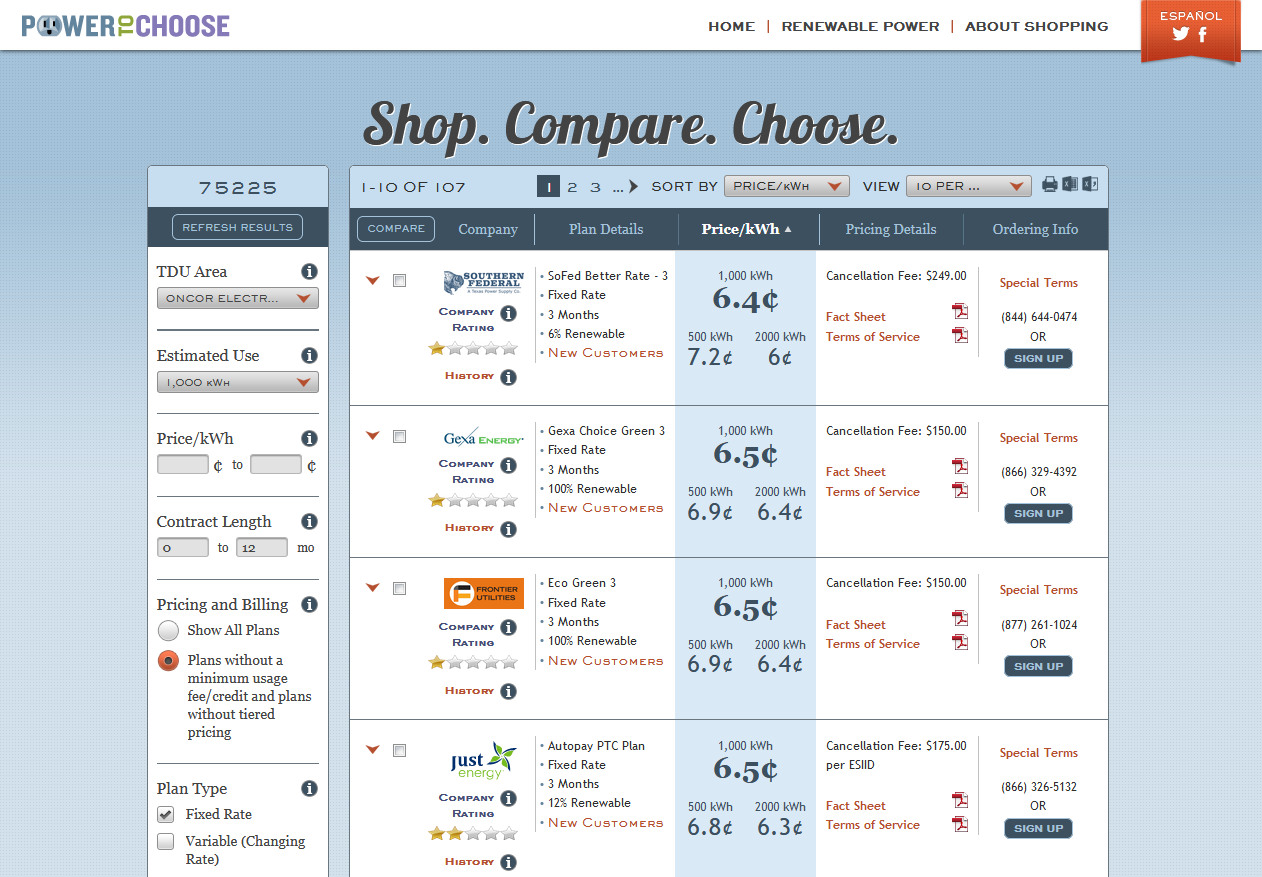Open the Estimated Use dropdown
The height and width of the screenshot is (877, 1262).
238,382
